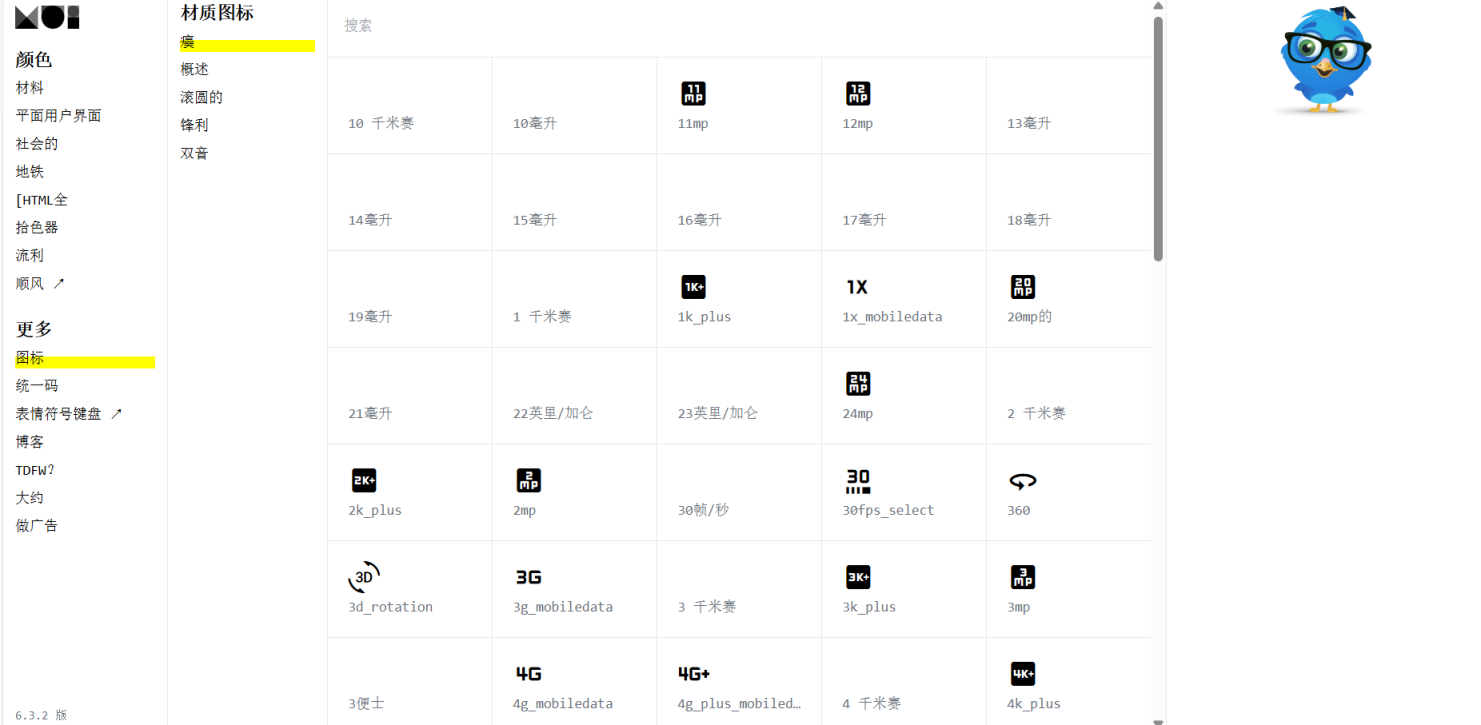The image size is (1481, 725).
Task: Switch to the 锋利 icon style
Action: point(194,125)
